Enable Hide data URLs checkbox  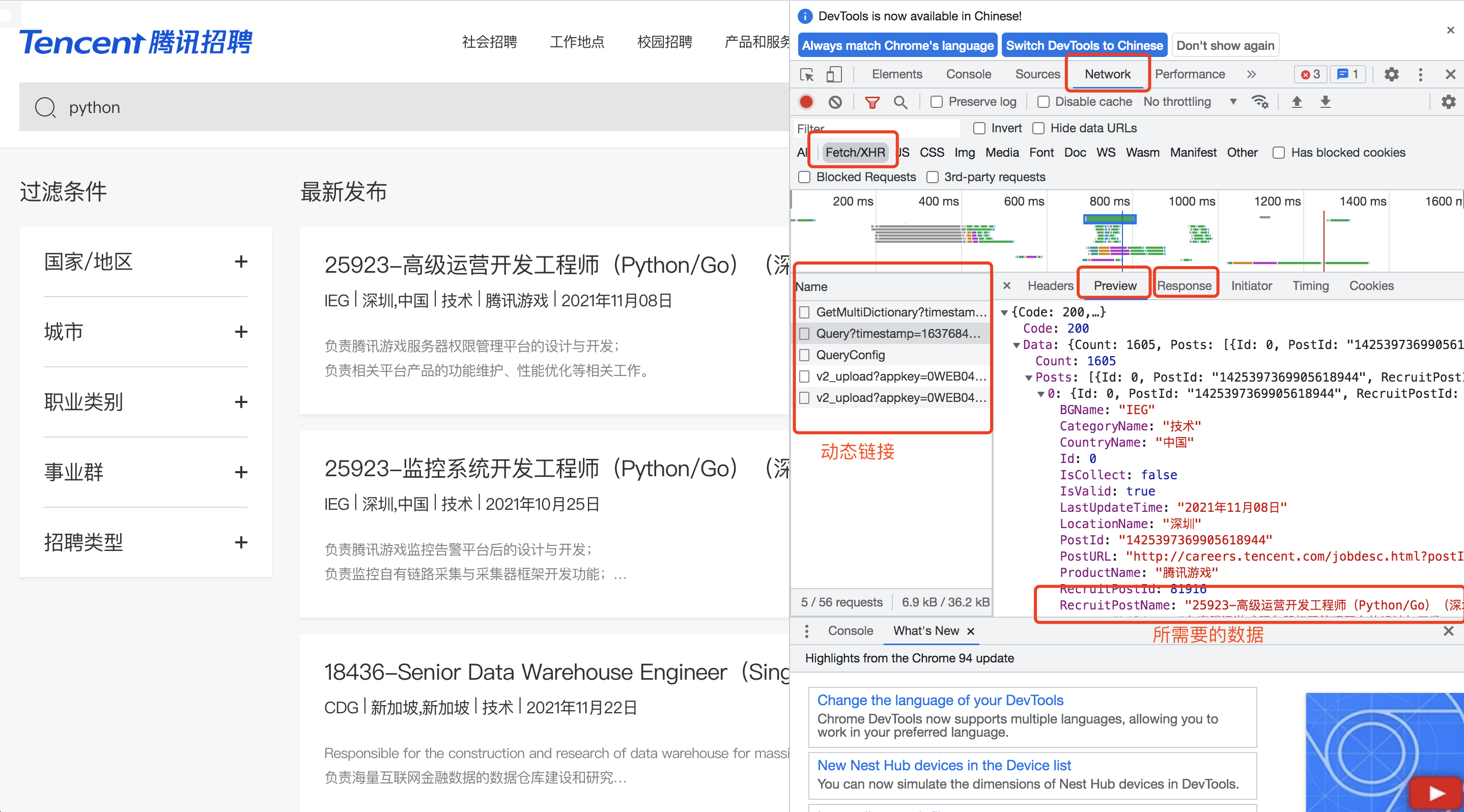point(1038,128)
